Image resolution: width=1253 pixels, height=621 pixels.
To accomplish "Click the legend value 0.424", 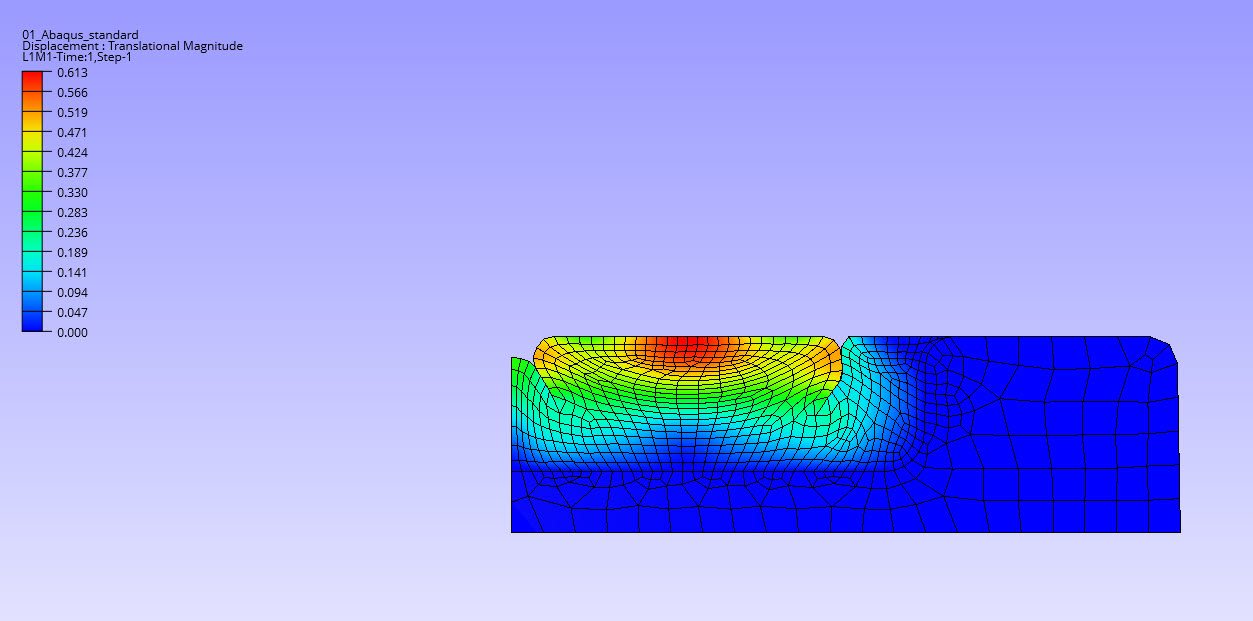I will (72, 153).
